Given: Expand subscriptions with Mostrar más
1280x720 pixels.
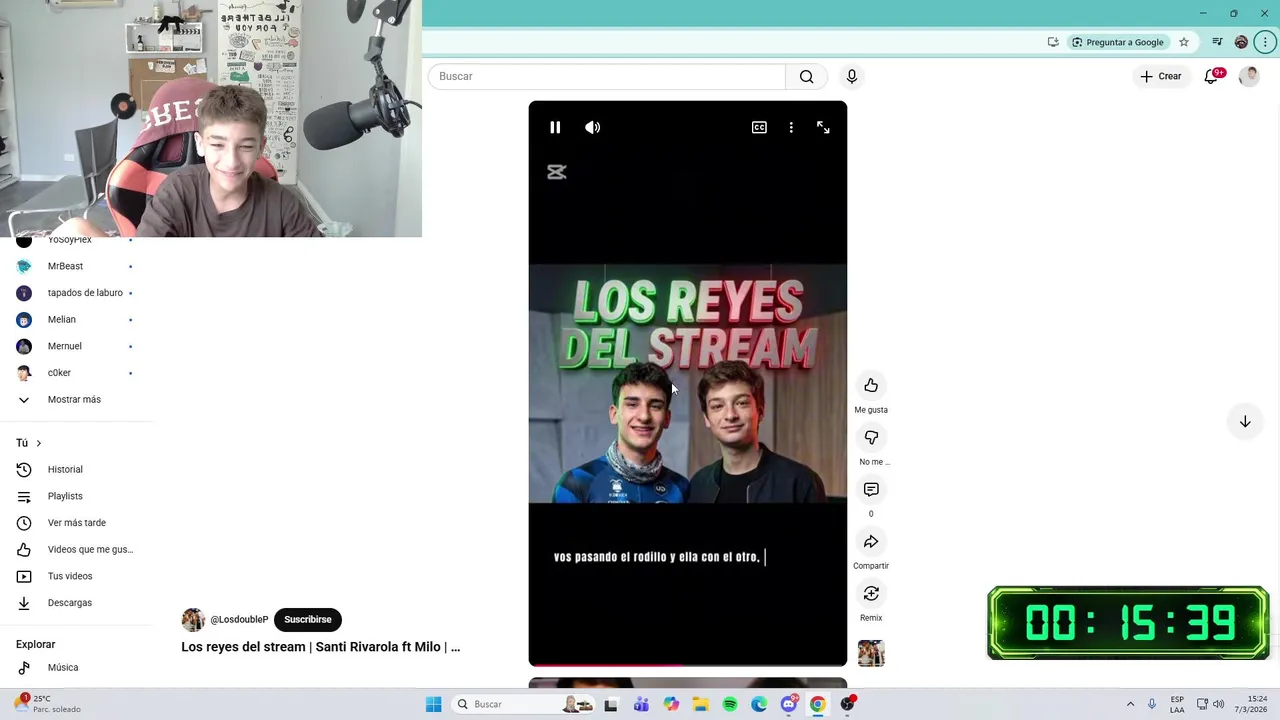Looking at the screenshot, I should (76, 400).
